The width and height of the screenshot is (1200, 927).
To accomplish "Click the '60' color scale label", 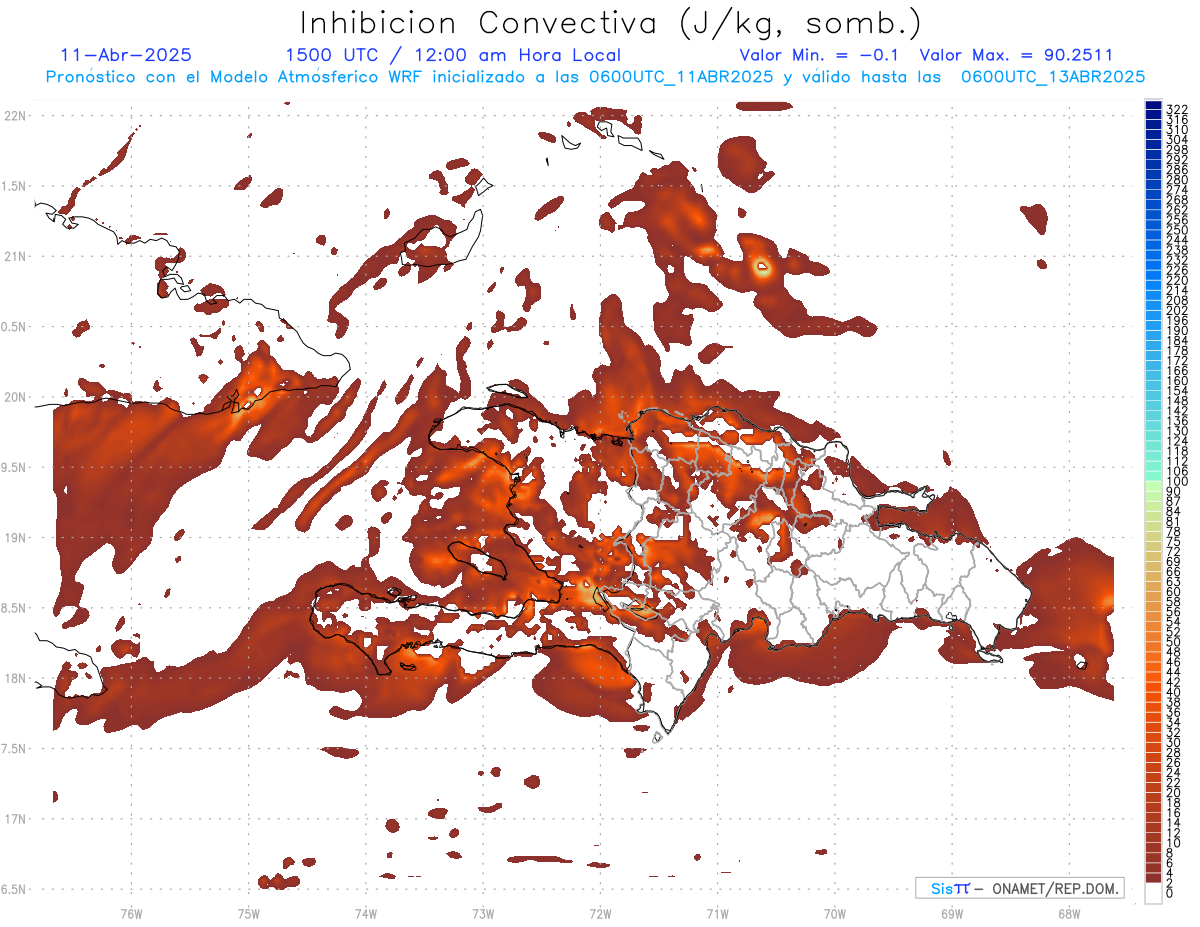I will 1174,591.
